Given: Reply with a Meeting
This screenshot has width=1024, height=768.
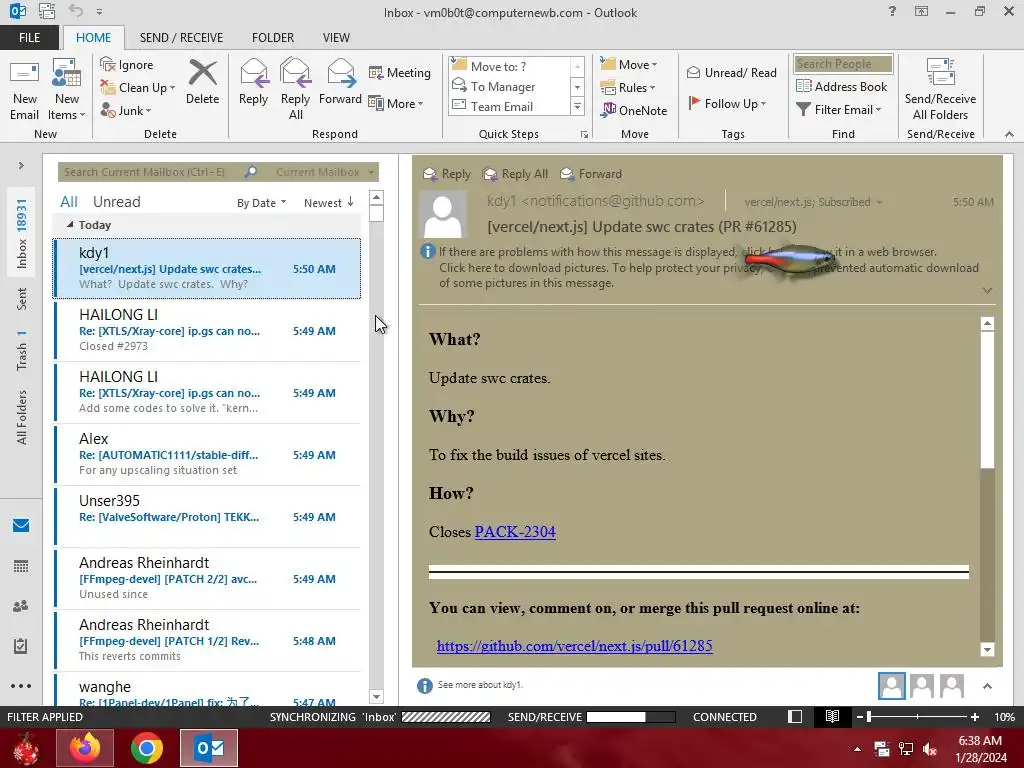Looking at the screenshot, I should 400,72.
